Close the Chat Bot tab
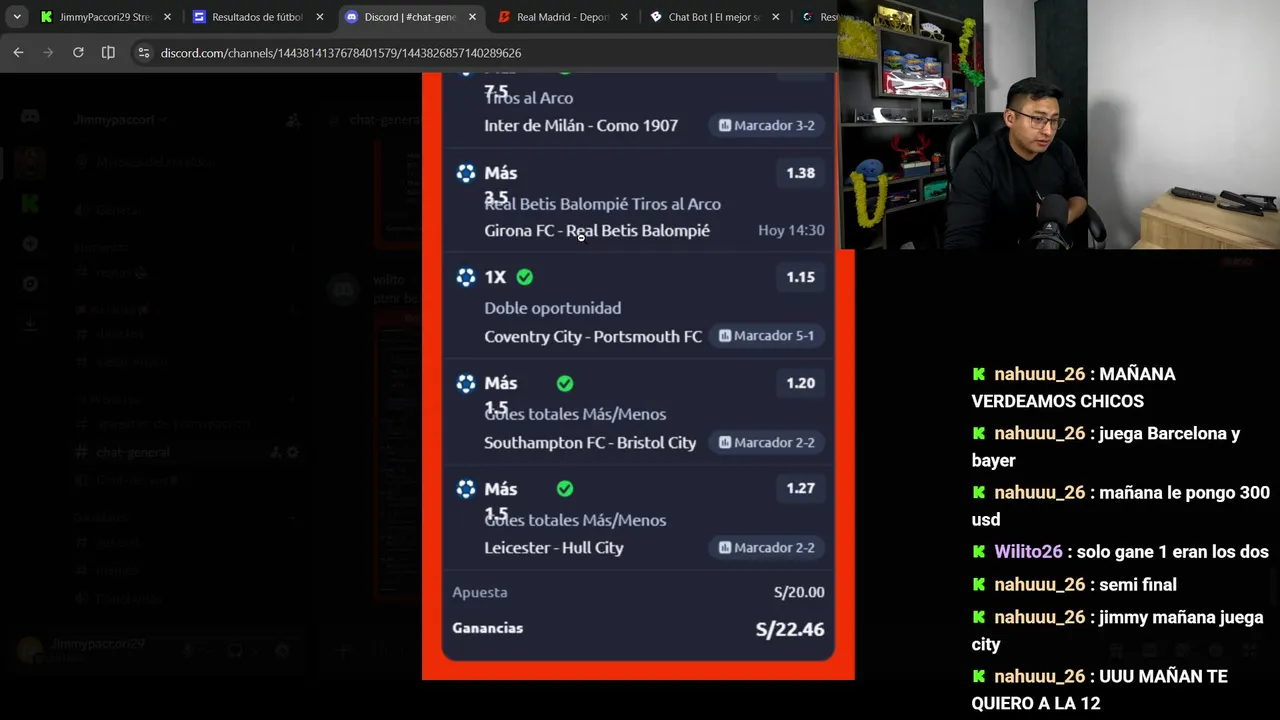 click(777, 17)
